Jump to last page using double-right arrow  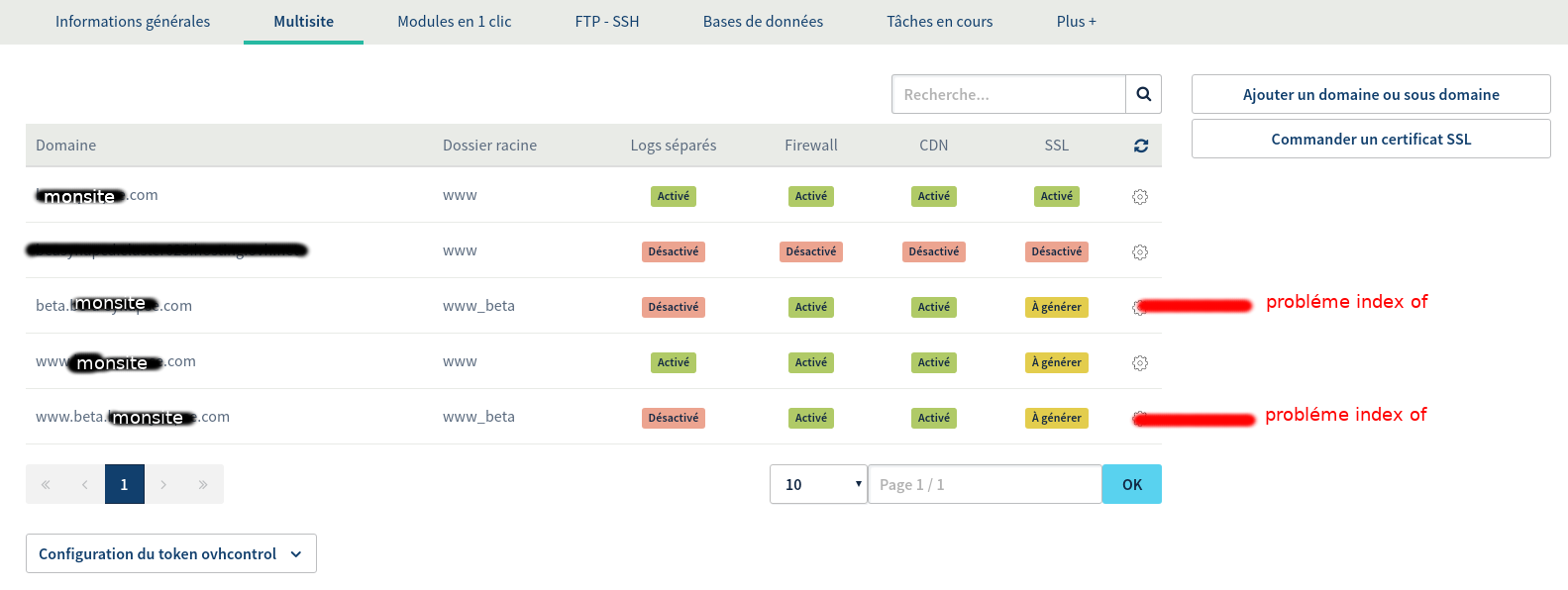tap(203, 484)
